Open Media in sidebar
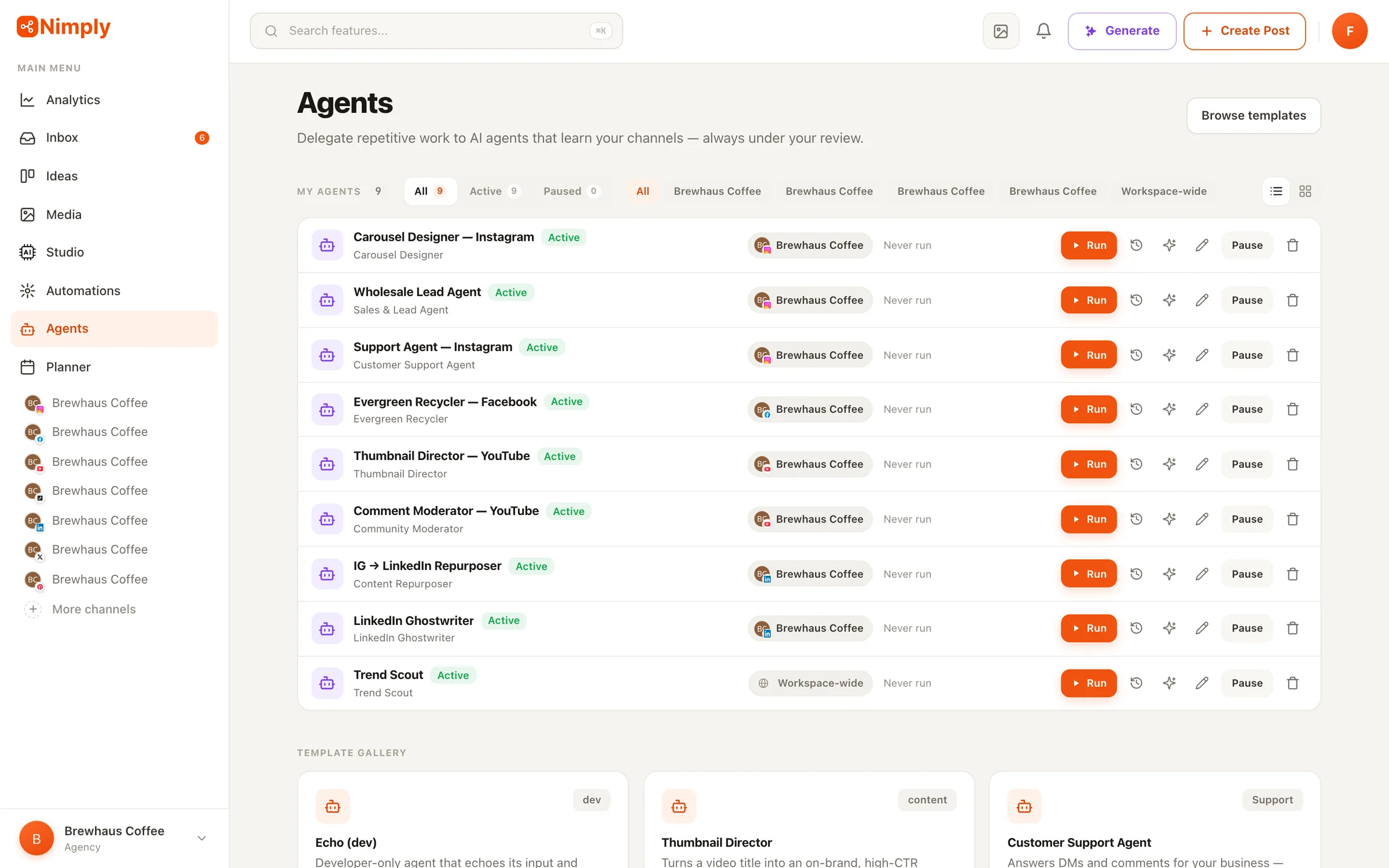The height and width of the screenshot is (868, 1389). pyautogui.click(x=114, y=215)
